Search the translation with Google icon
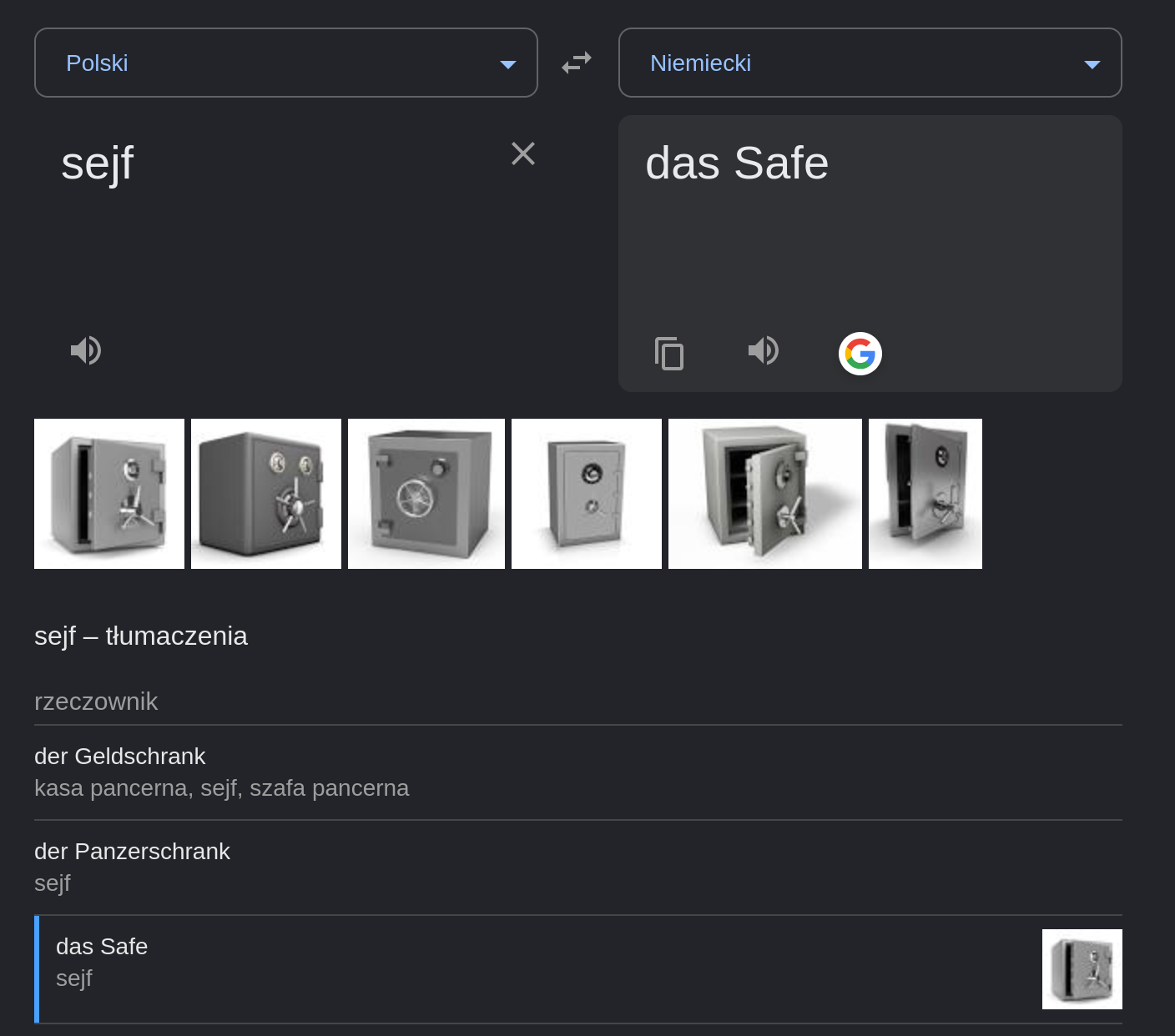This screenshot has height=1036, width=1175. pyautogui.click(x=860, y=354)
